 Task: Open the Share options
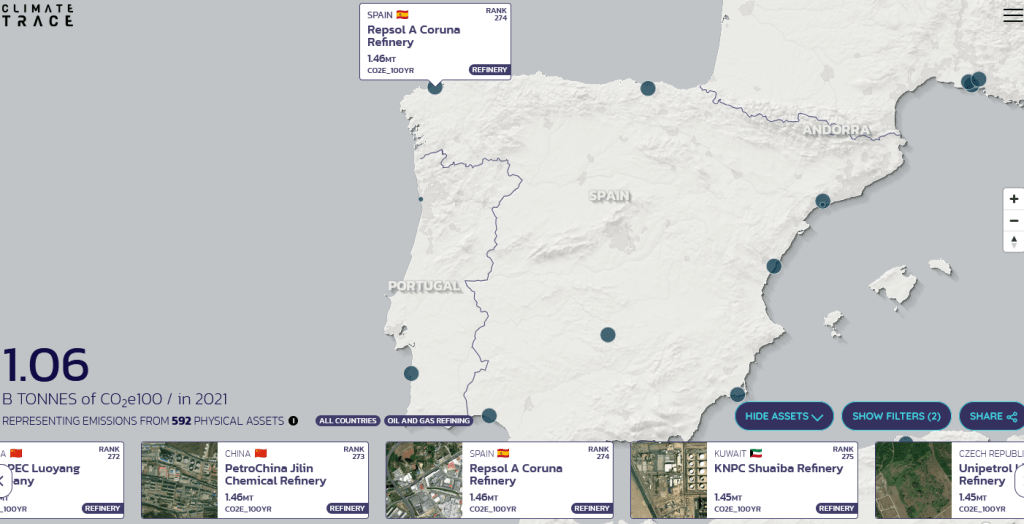[x=991, y=416]
